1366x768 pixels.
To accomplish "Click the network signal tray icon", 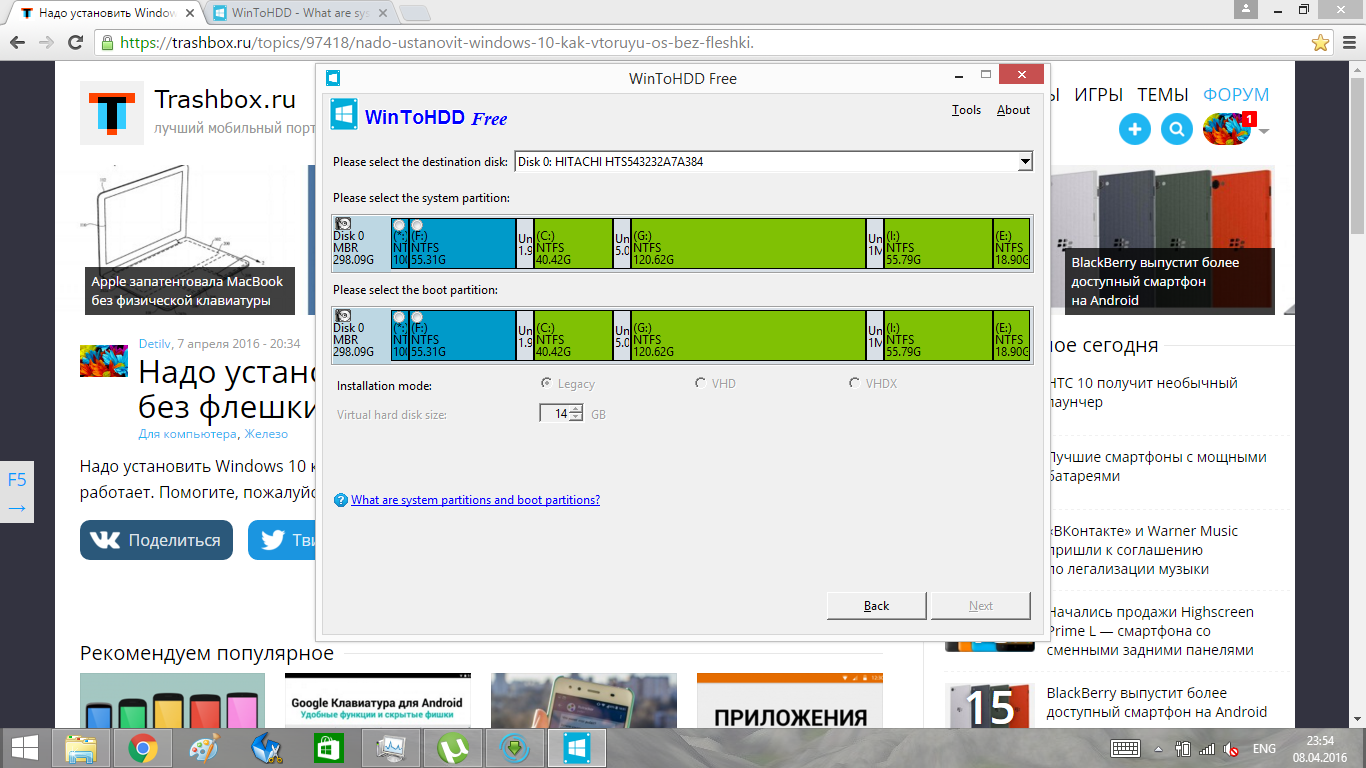I will point(1207,749).
